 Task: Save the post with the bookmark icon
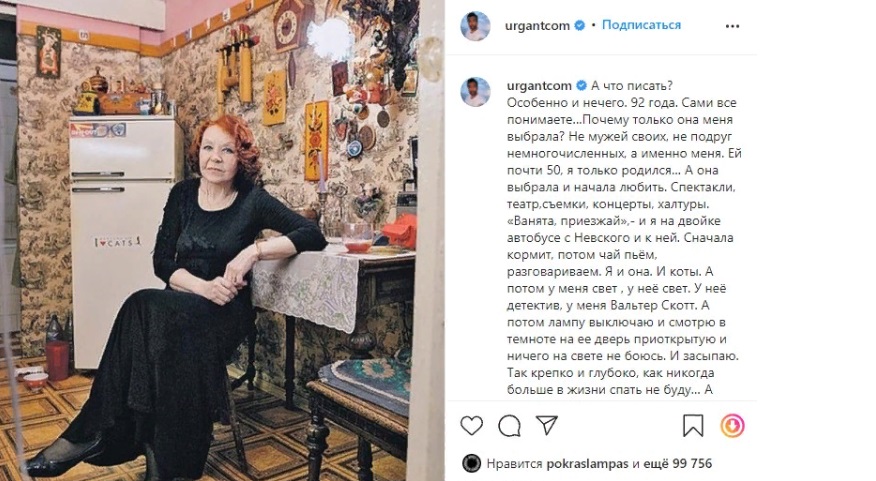[x=693, y=426]
